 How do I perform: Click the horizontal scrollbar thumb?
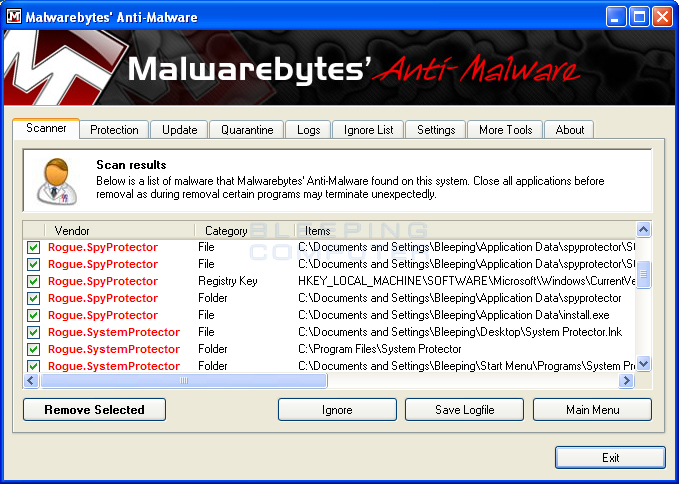click(184, 381)
